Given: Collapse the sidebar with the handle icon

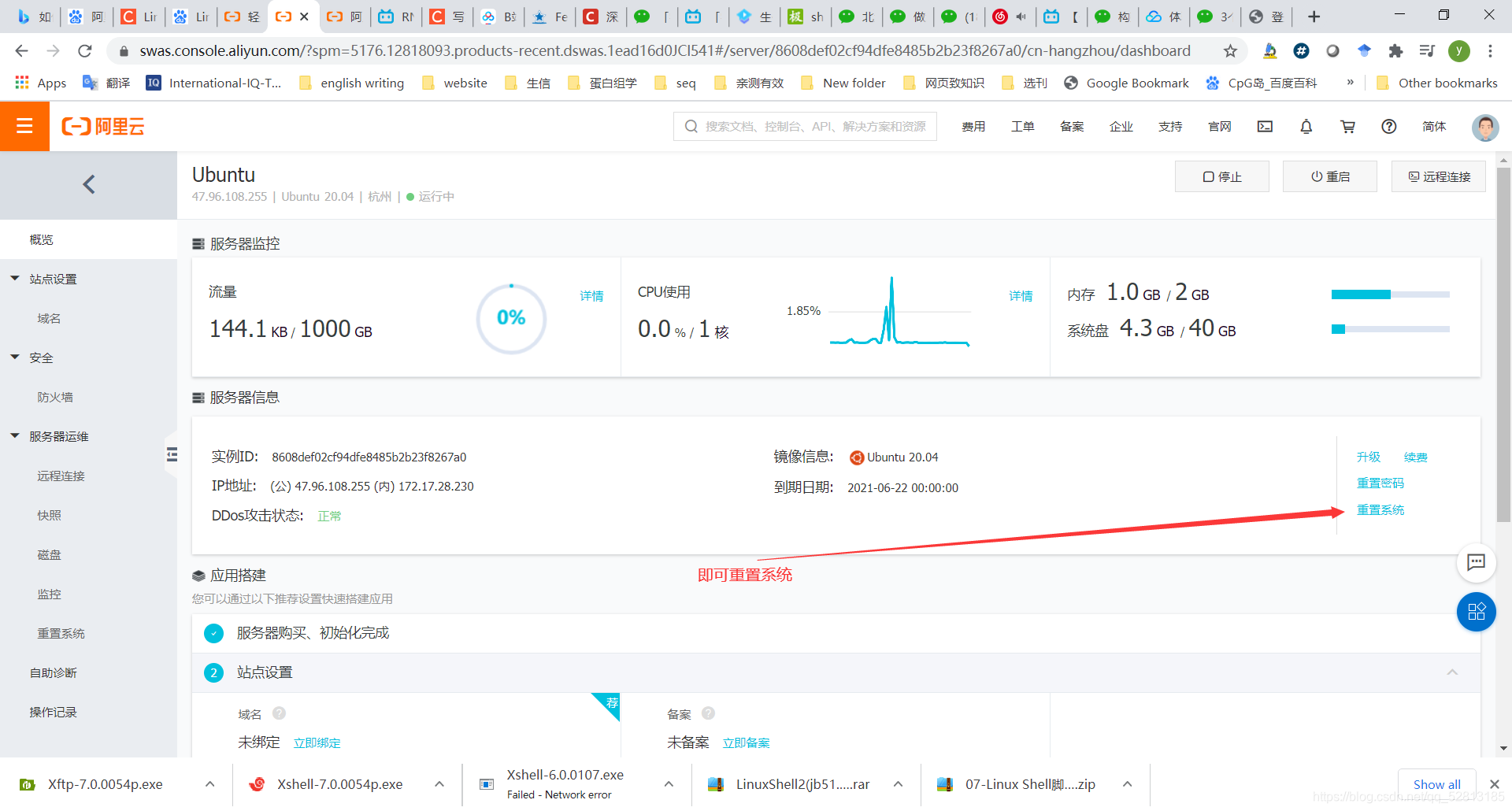Looking at the screenshot, I should [x=172, y=454].
